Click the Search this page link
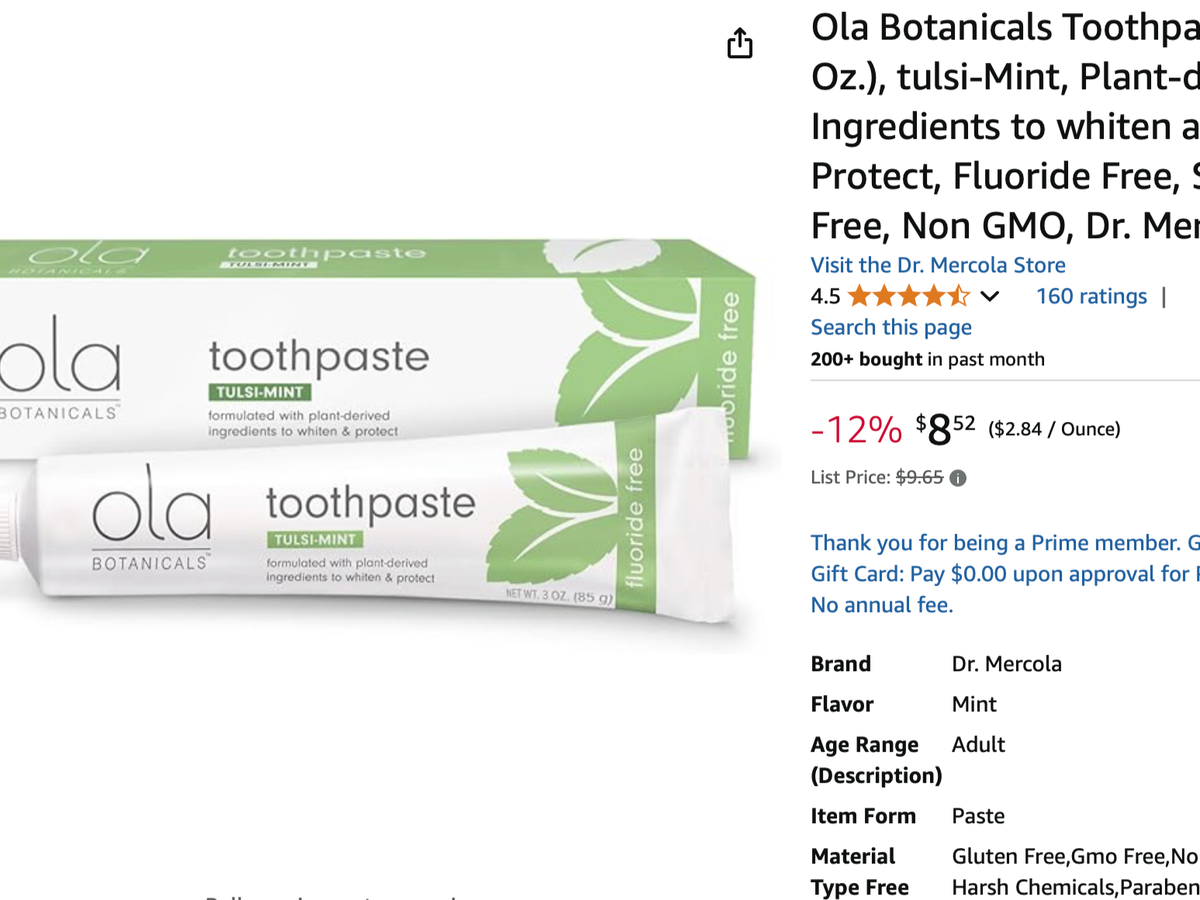1200x900 pixels. tap(890, 327)
